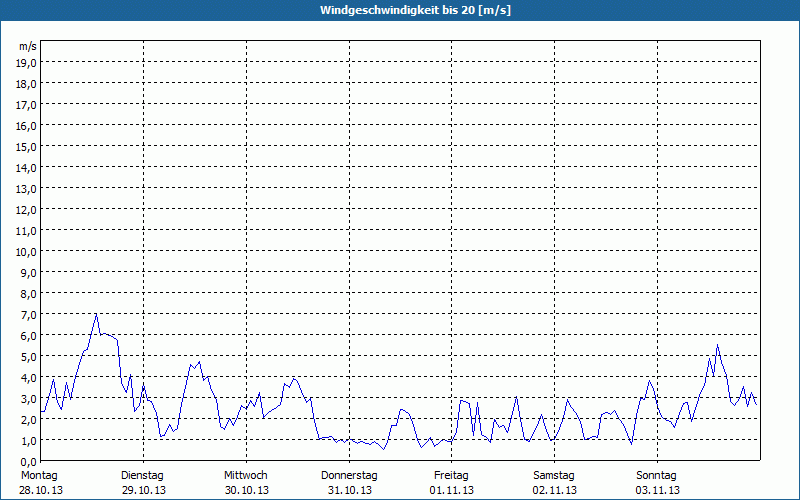The width and height of the screenshot is (800, 500).
Task: Select the 6,0 y-axis label
Action: (29, 336)
